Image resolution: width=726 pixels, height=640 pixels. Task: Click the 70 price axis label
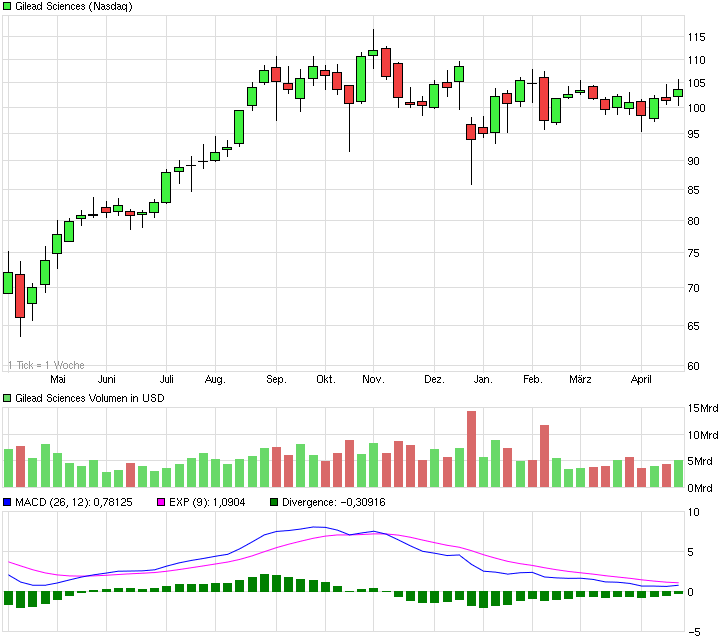click(694, 288)
